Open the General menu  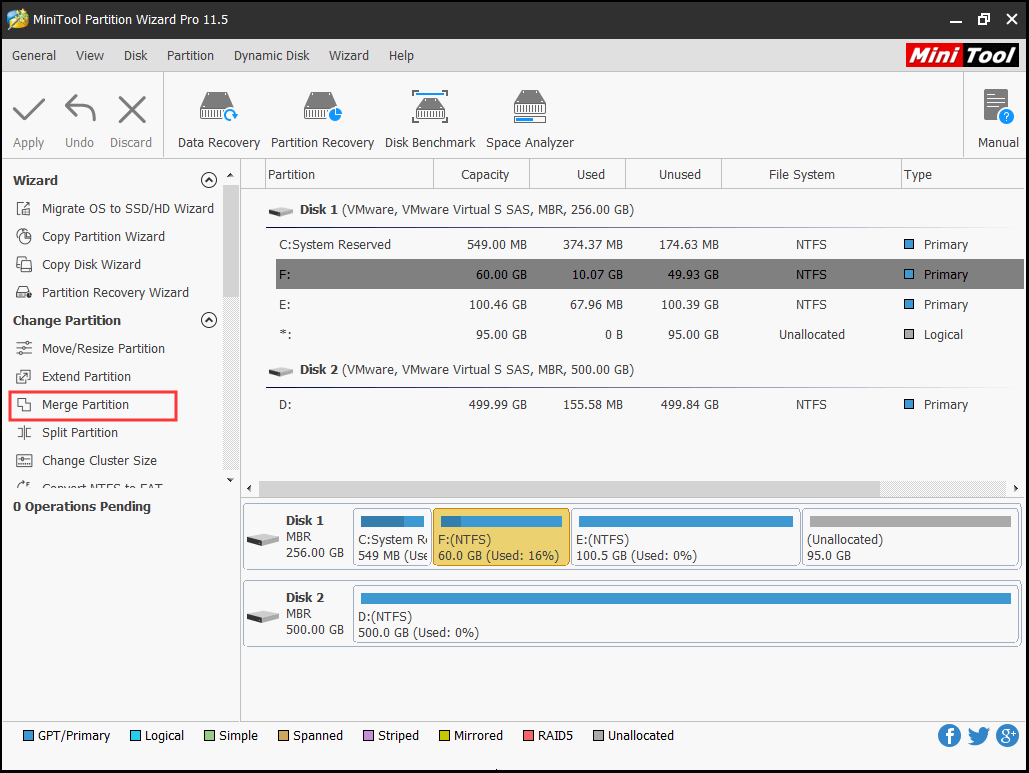[x=34, y=56]
